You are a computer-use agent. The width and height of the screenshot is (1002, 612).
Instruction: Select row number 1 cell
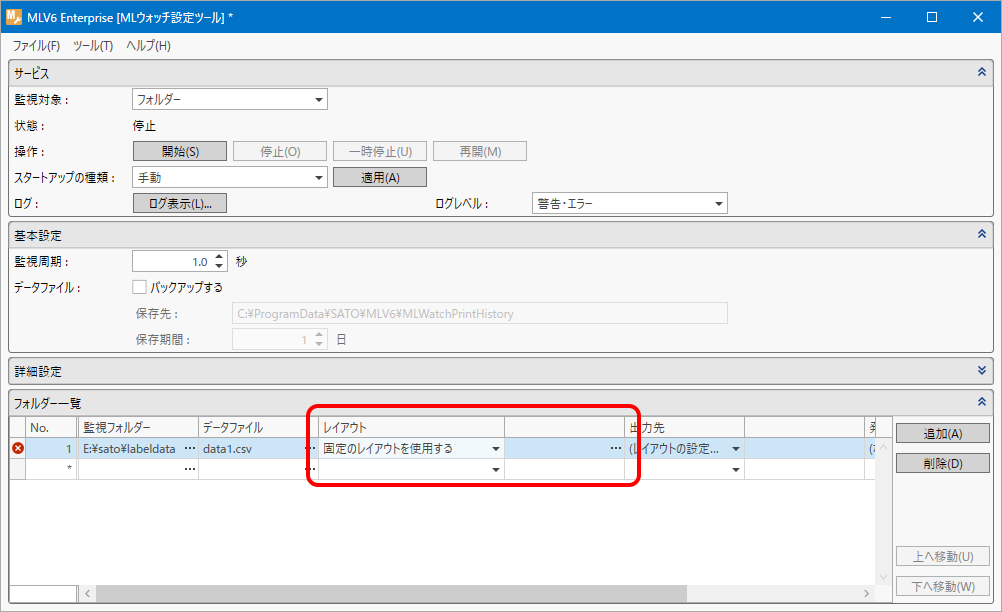point(51,448)
